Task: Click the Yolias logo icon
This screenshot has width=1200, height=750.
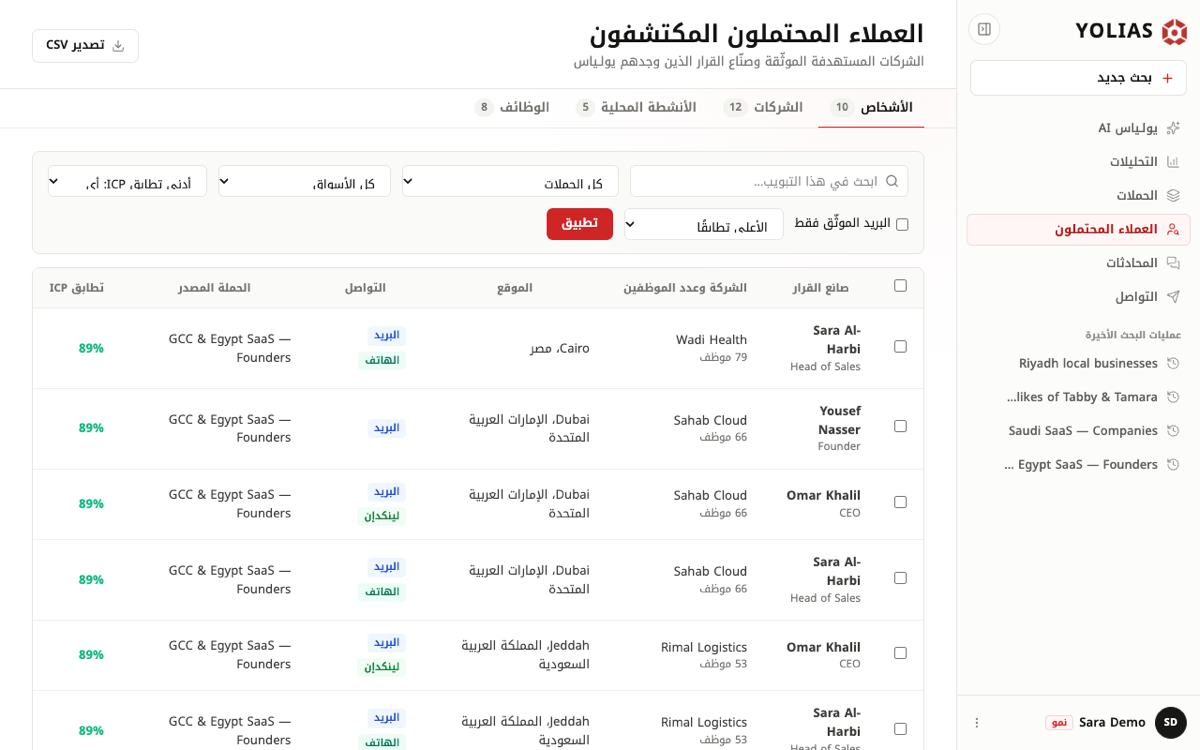Action: pyautogui.click(x=1174, y=32)
